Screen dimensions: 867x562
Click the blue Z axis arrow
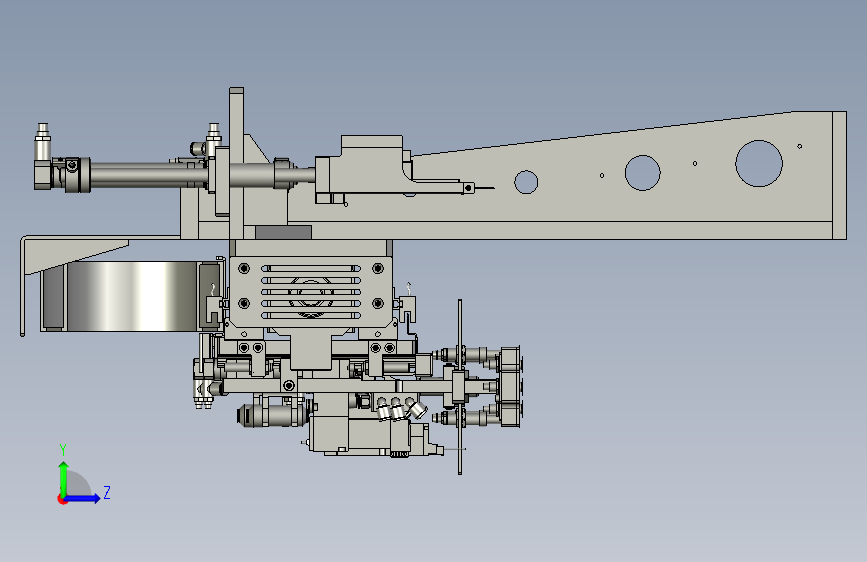coord(83,498)
